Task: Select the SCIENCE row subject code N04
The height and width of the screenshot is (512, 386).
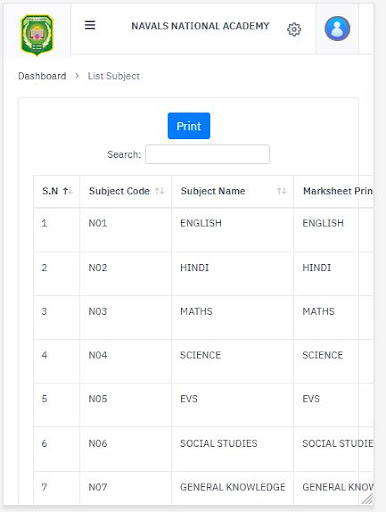Action: [x=98, y=355]
